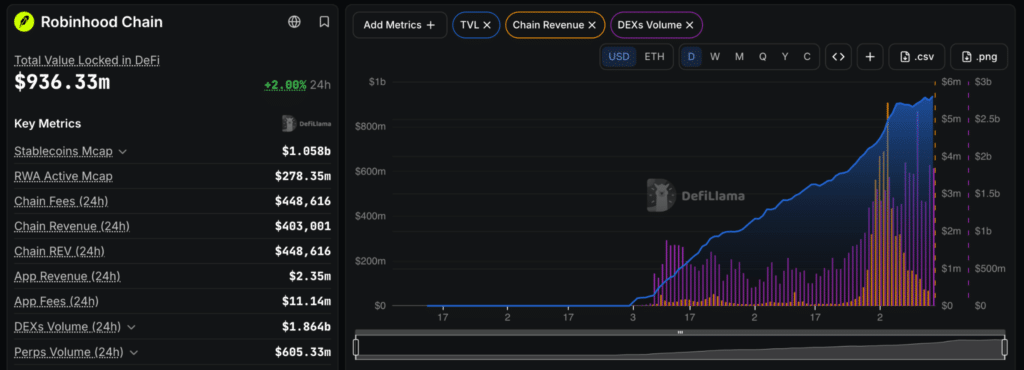This screenshot has width=1024, height=370.
Task: Click the +2.00% 24h change value
Action: (285, 85)
